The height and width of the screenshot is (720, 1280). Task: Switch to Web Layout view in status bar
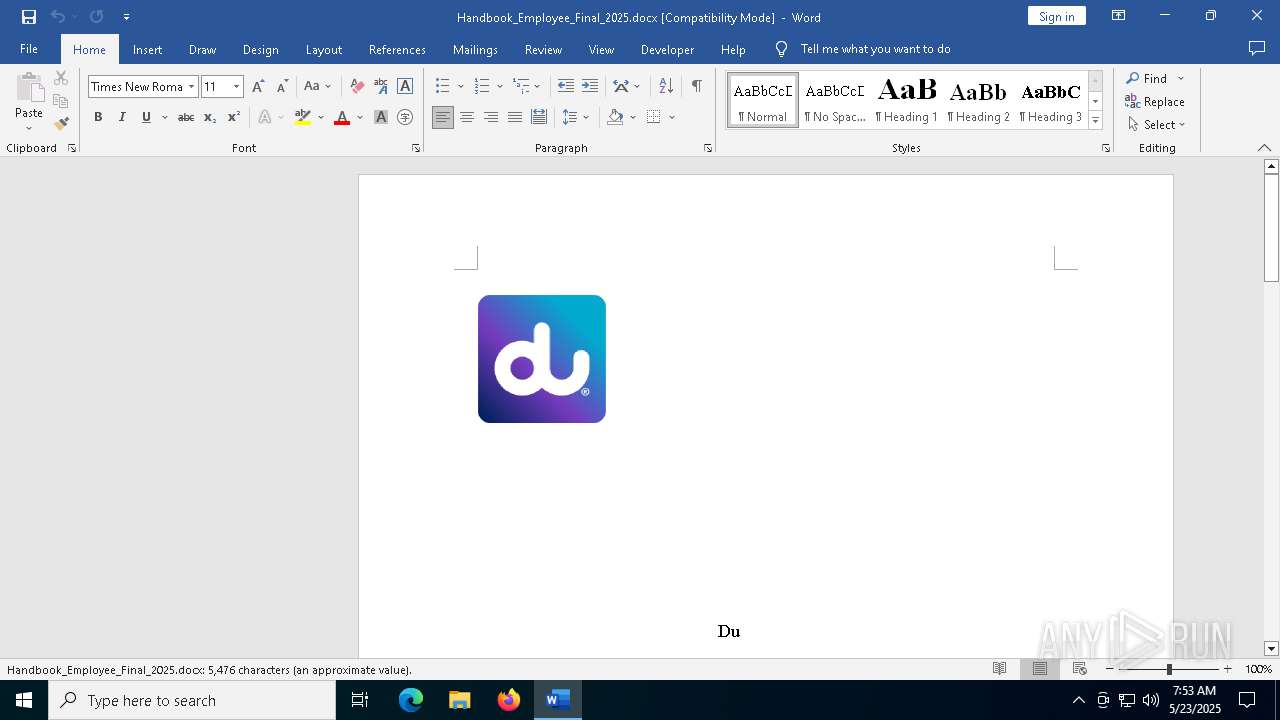click(x=1079, y=669)
